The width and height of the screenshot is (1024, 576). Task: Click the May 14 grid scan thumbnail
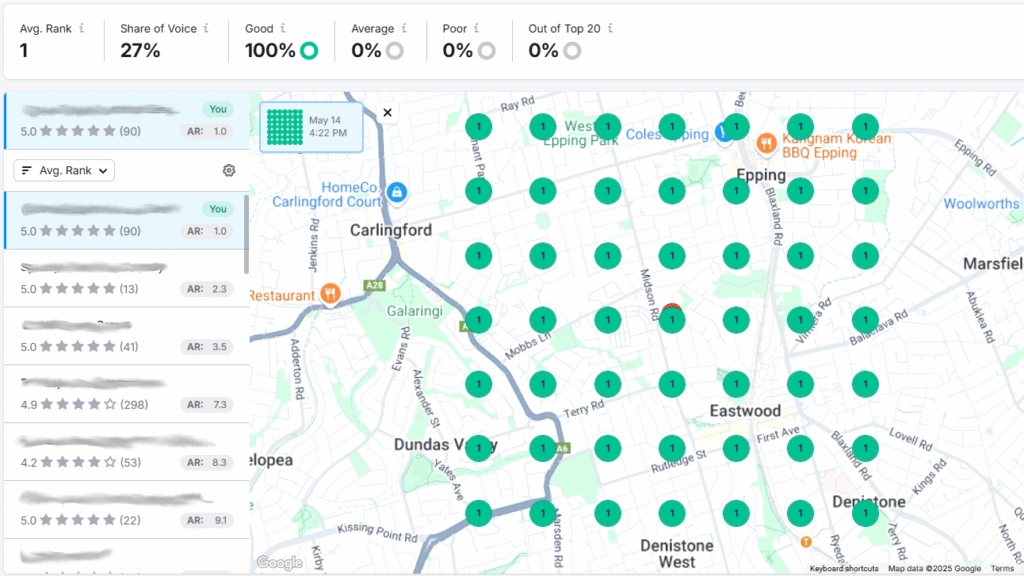pyautogui.click(x=285, y=127)
